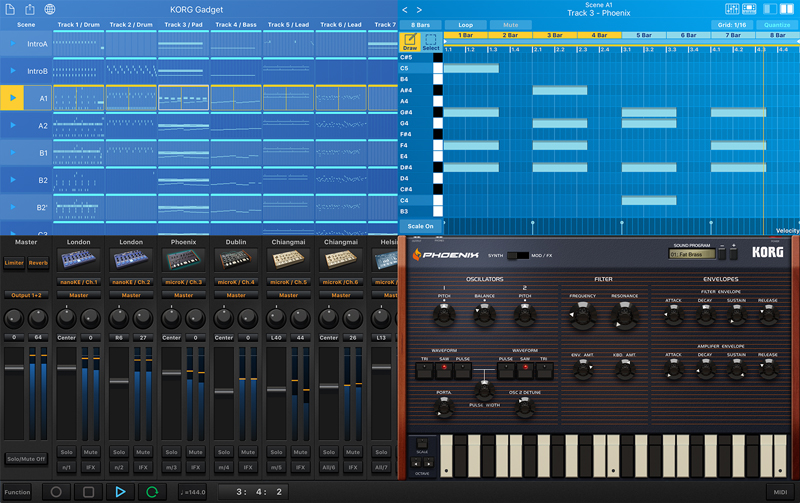Viewport: 800px width, 503px height.
Task: Go to previous track with left chevron
Action: [x=405, y=10]
